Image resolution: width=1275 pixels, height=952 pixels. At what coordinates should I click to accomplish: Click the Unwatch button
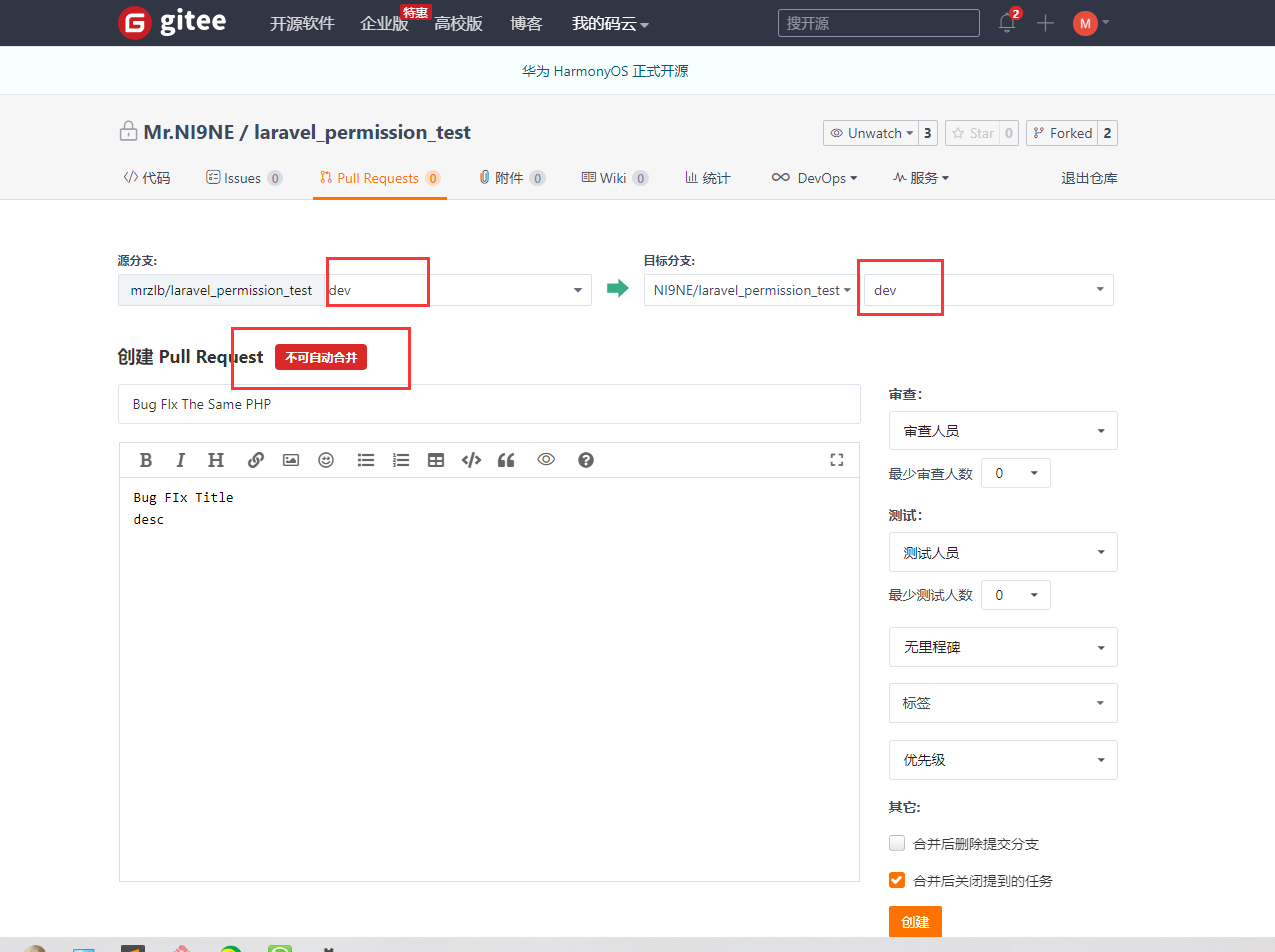coord(868,133)
